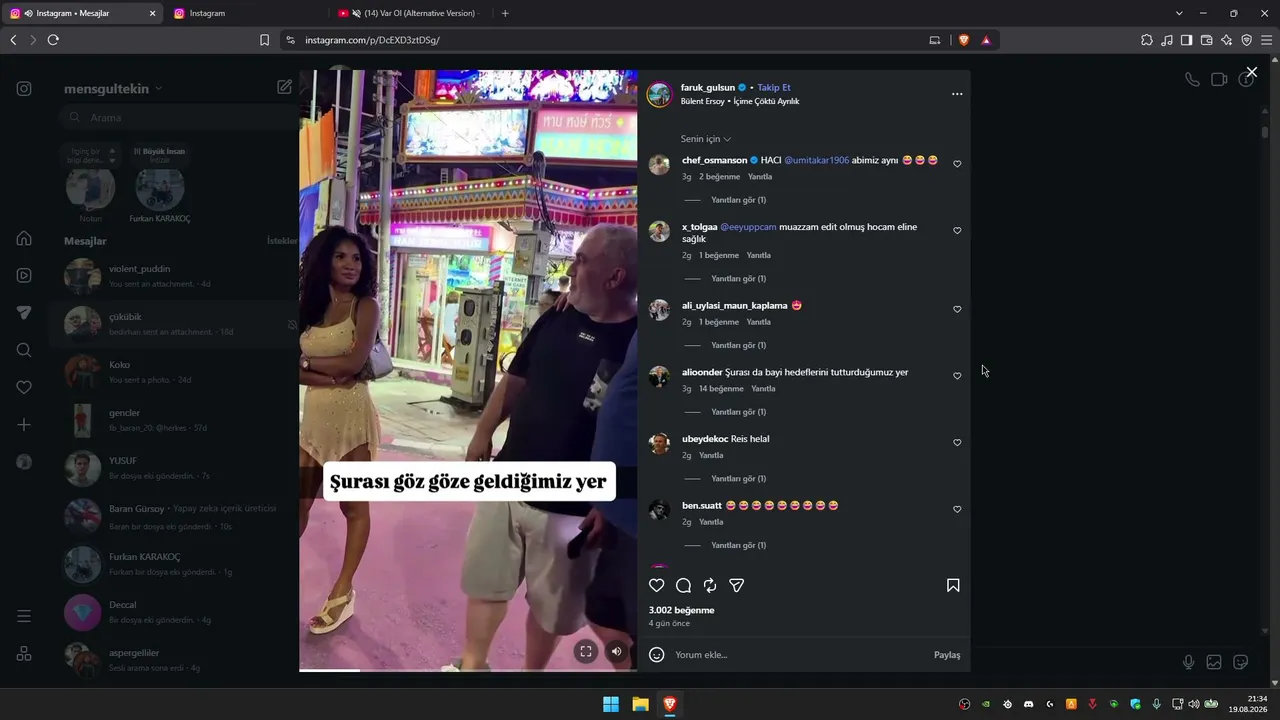Like ubeydekoc's comment
1280x720 pixels.
(957, 443)
